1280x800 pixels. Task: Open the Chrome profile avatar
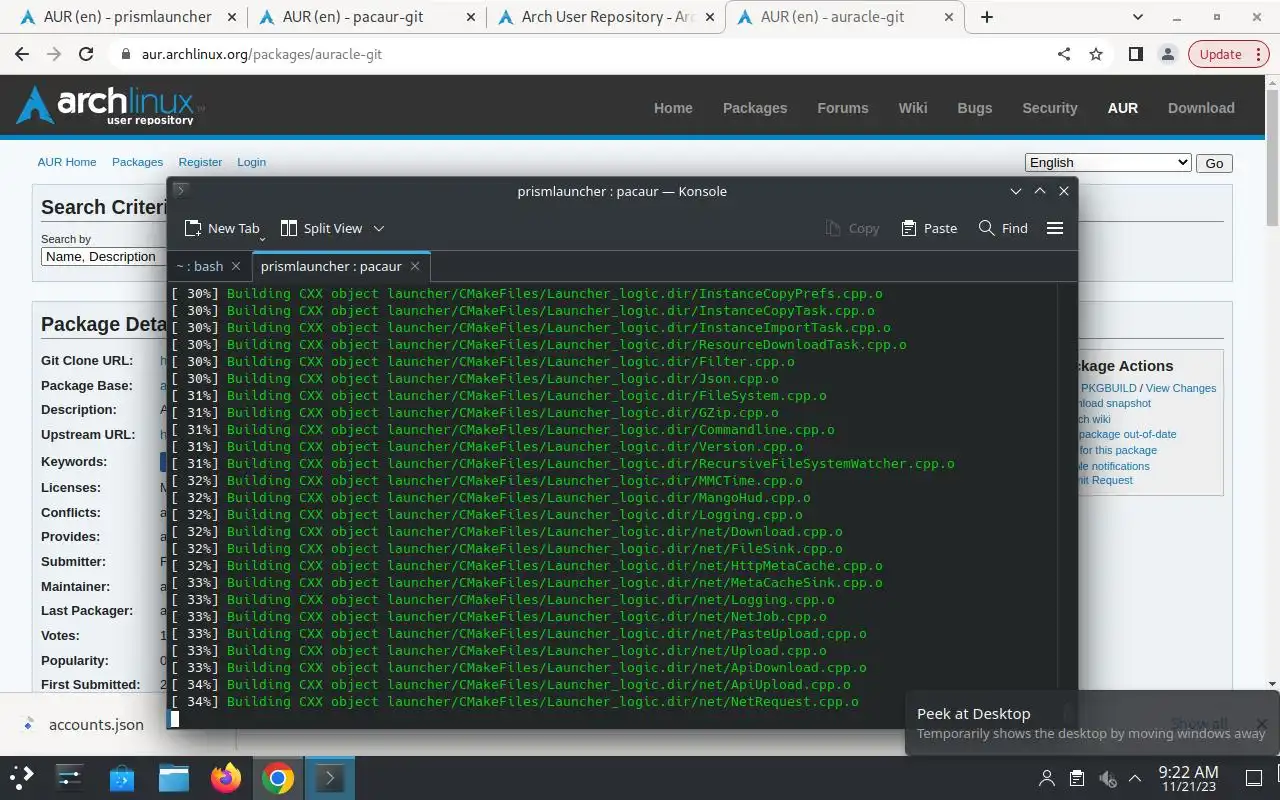(x=1167, y=54)
